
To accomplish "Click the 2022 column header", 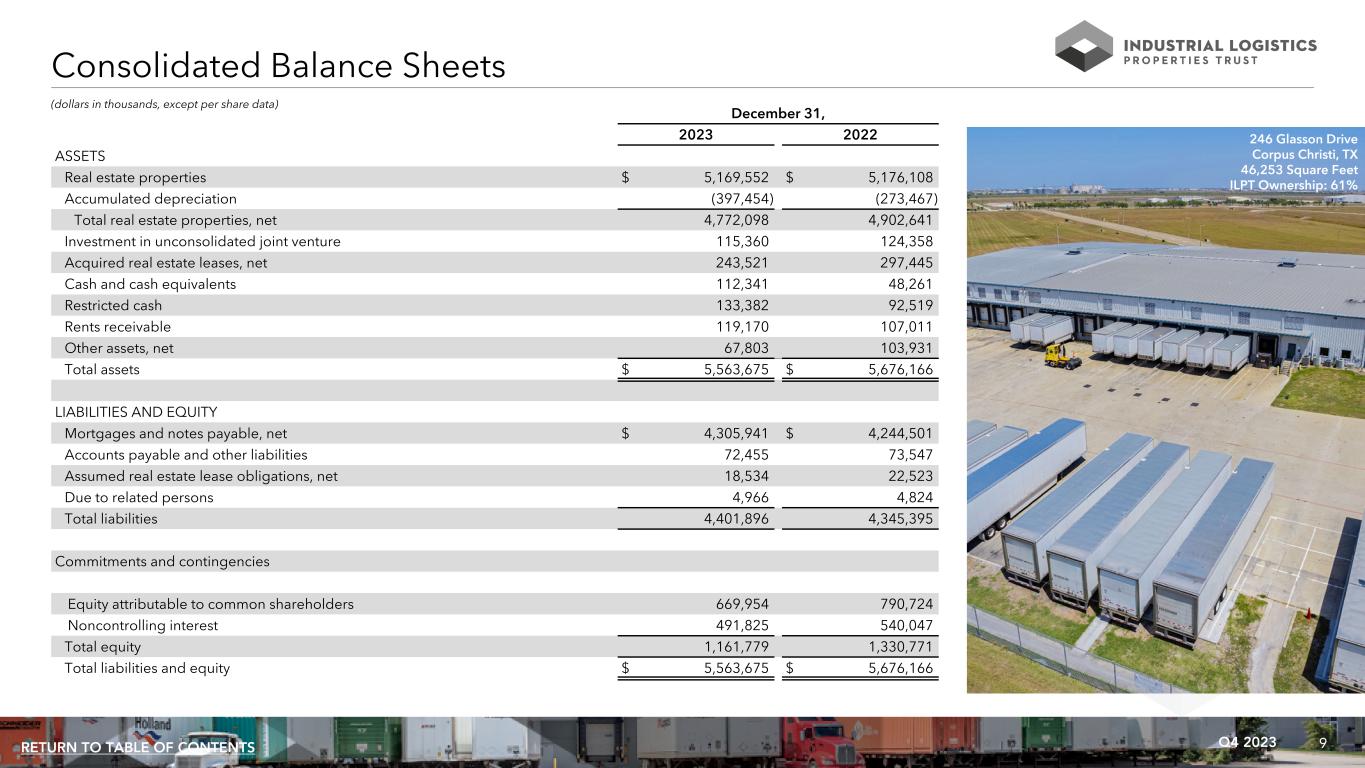I will click(x=860, y=135).
